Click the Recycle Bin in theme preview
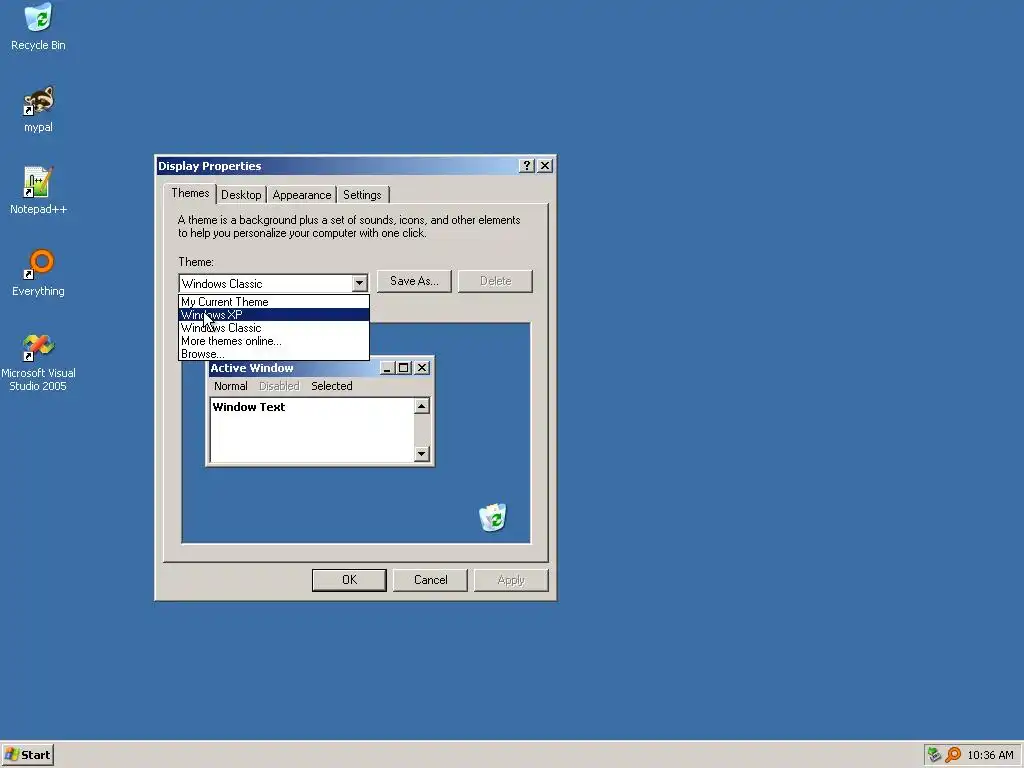 (492, 518)
